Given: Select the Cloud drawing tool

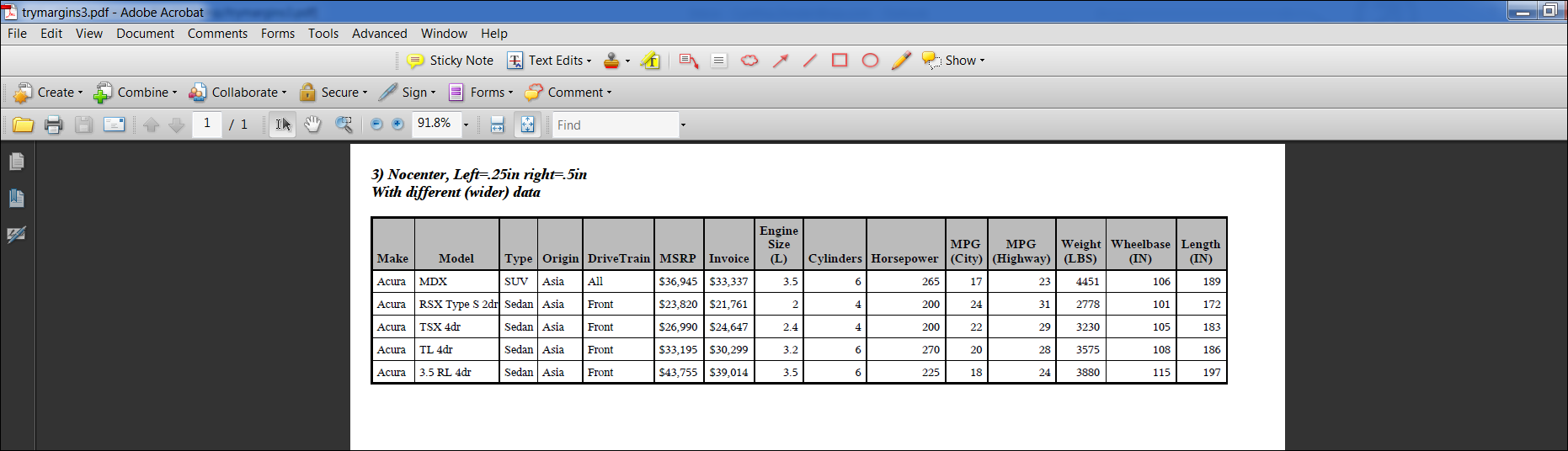Looking at the screenshot, I should pyautogui.click(x=749, y=61).
